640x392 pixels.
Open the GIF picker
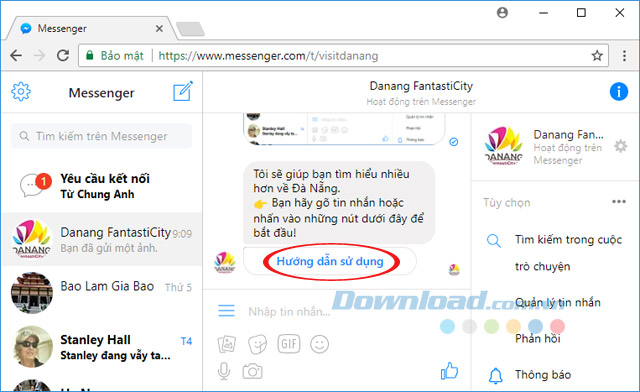(x=289, y=344)
